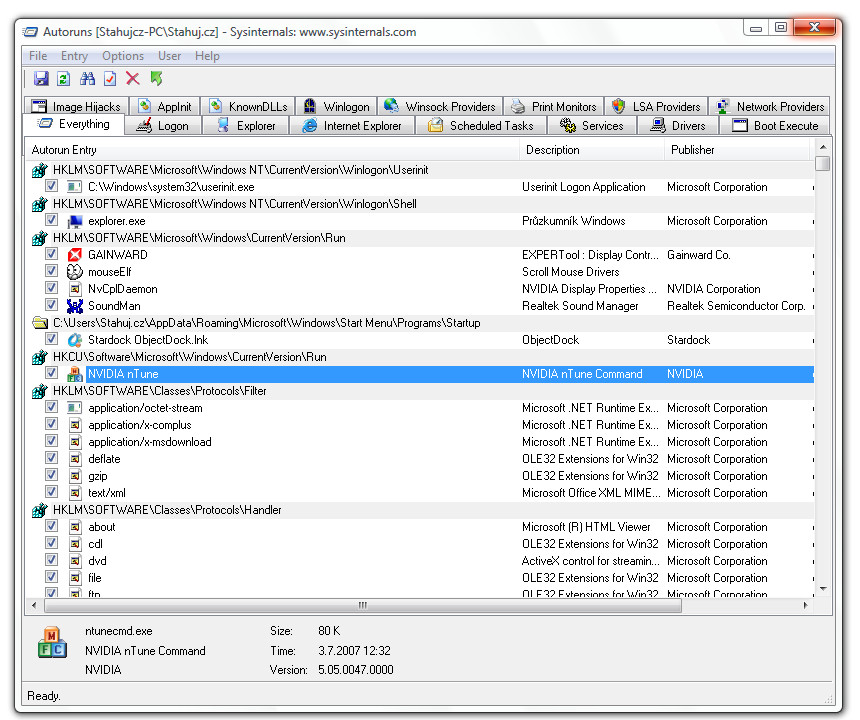
Task: Uncheck the gzip filter checkbox
Action: click(x=52, y=475)
